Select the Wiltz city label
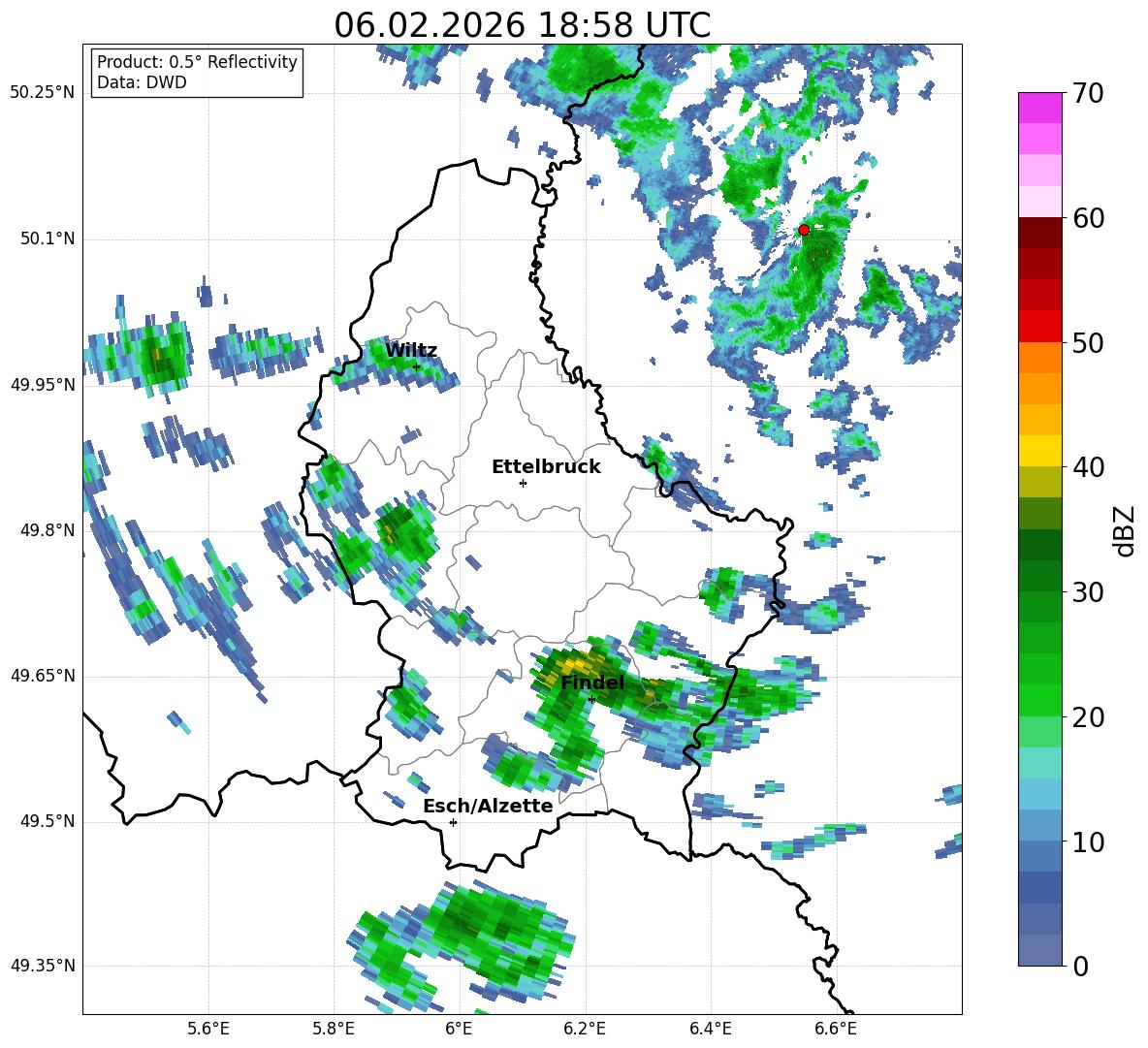Viewport: 1148px width, 1048px height. click(x=411, y=351)
